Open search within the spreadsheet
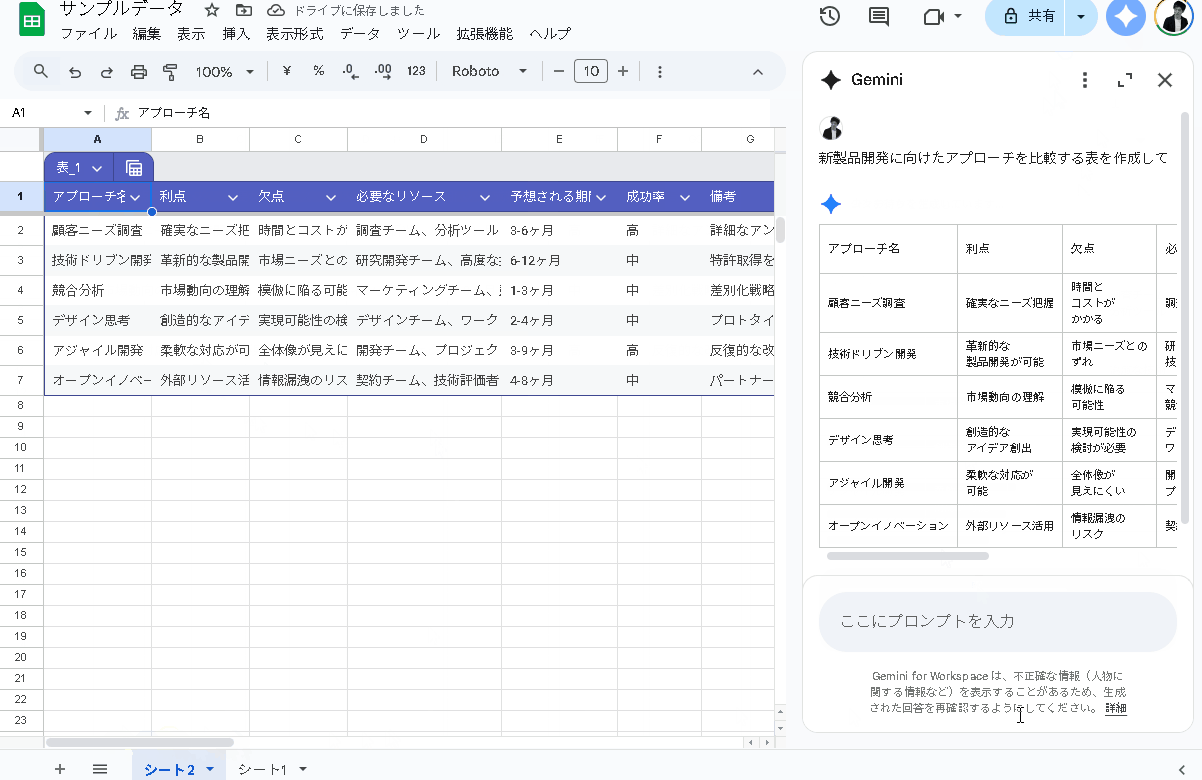Viewport: 1202px width, 780px height. coord(41,71)
